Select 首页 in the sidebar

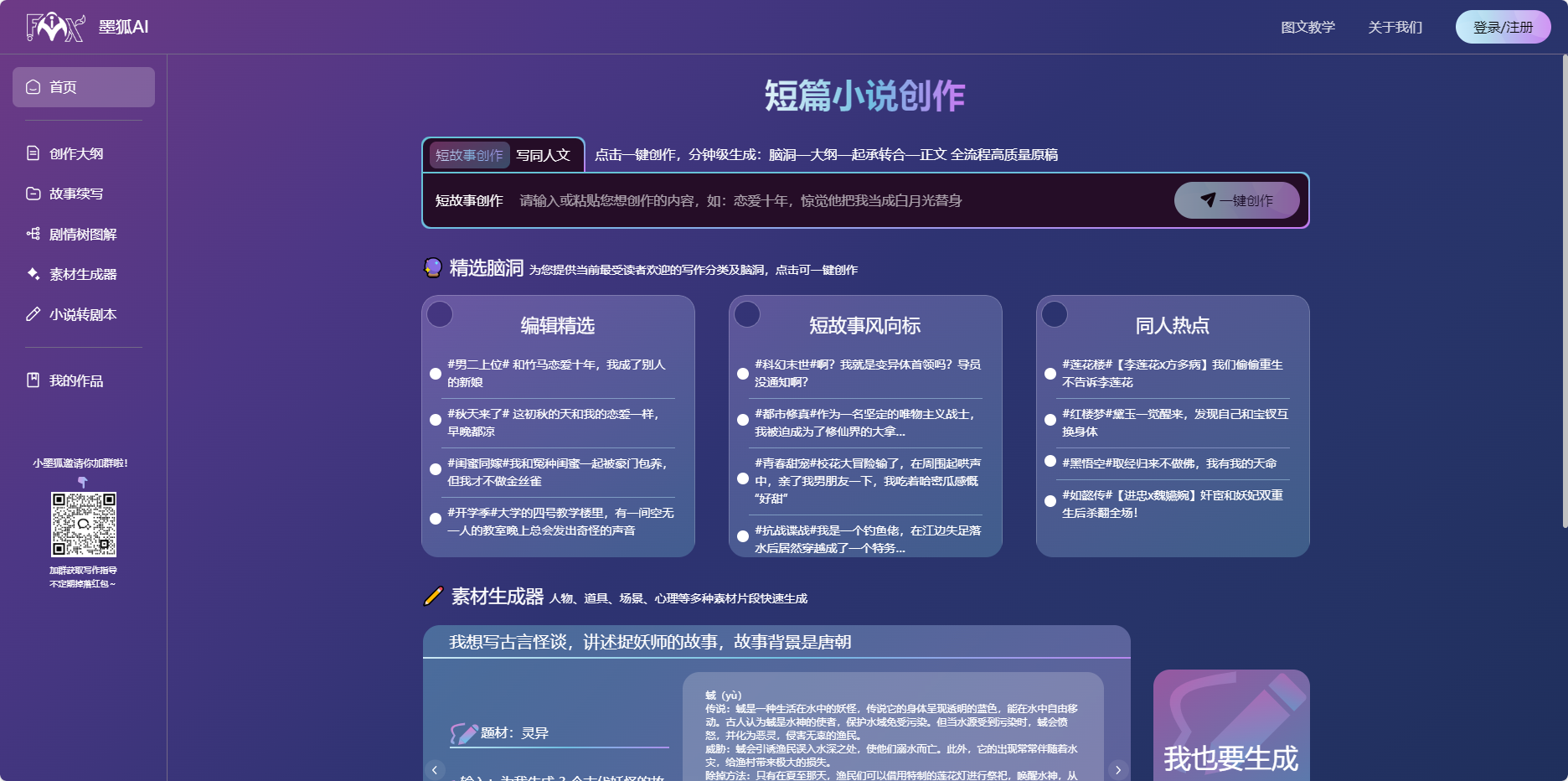point(83,86)
